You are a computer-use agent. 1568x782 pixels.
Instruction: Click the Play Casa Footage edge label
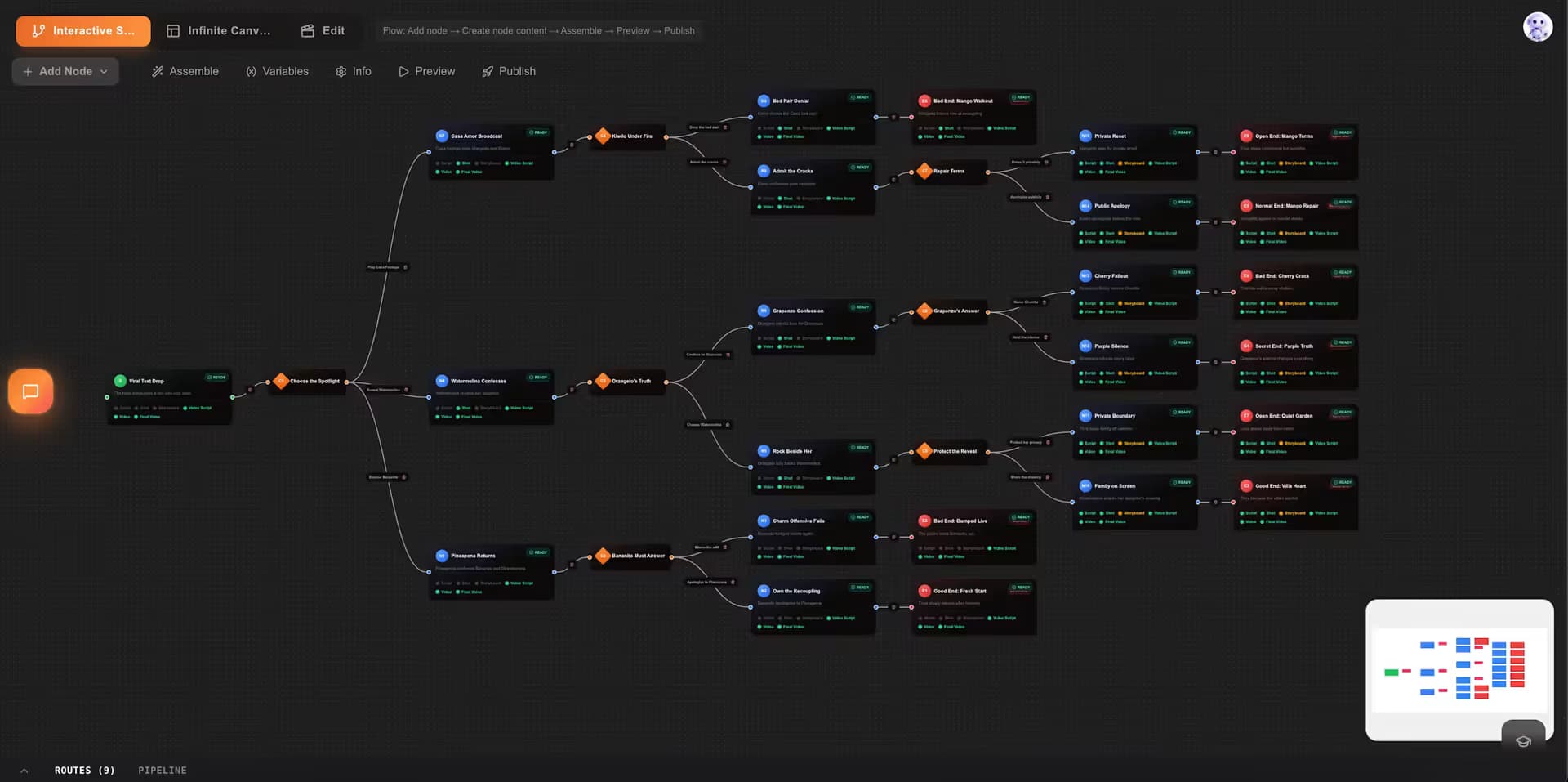[383, 267]
